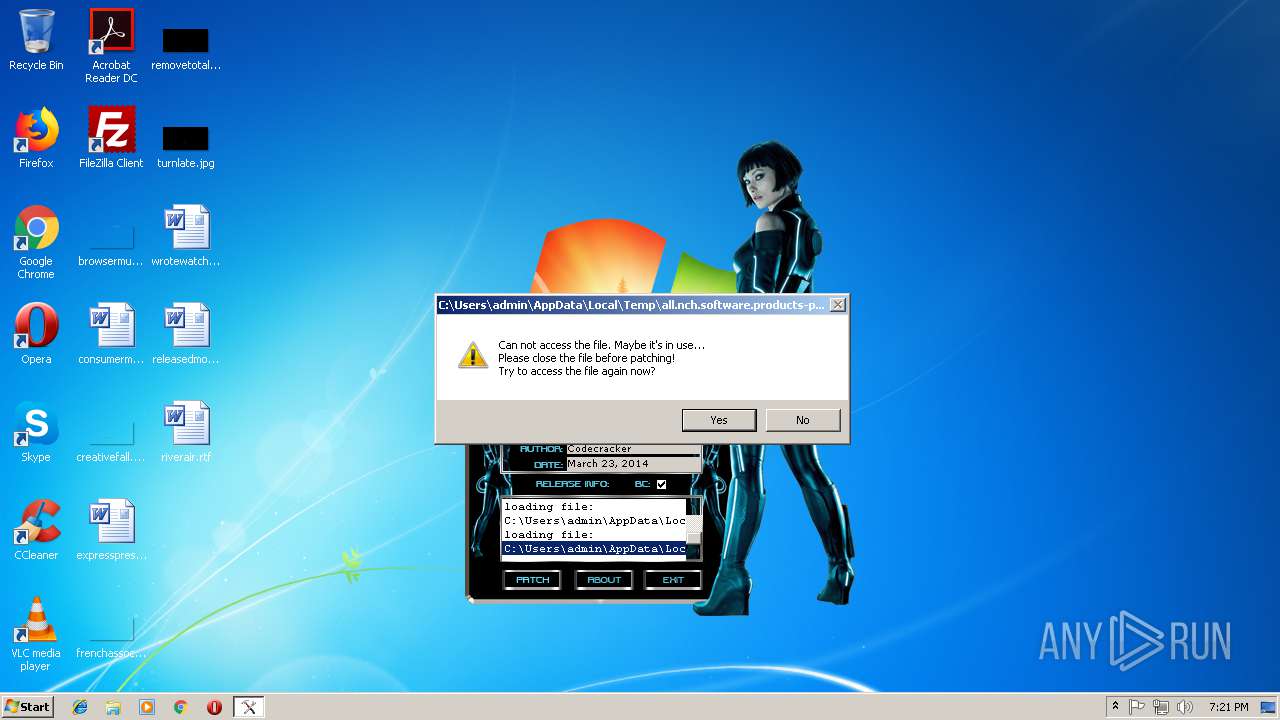Select frenchassoc desktop file
The width and height of the screenshot is (1280, 720).
111,638
